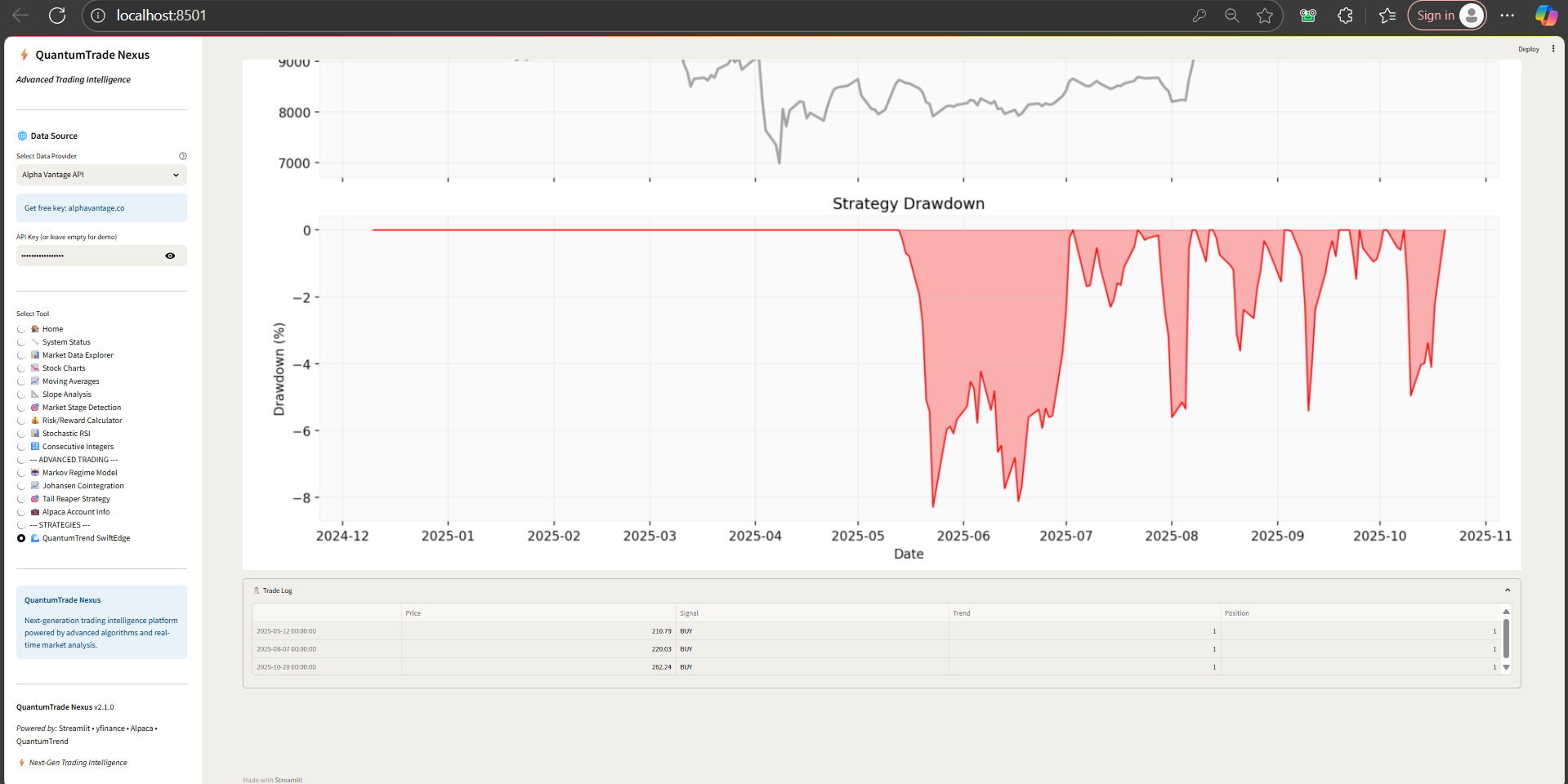Click Strategy Drawdown chart title
Screen dimensions: 1568x784
[909, 204]
